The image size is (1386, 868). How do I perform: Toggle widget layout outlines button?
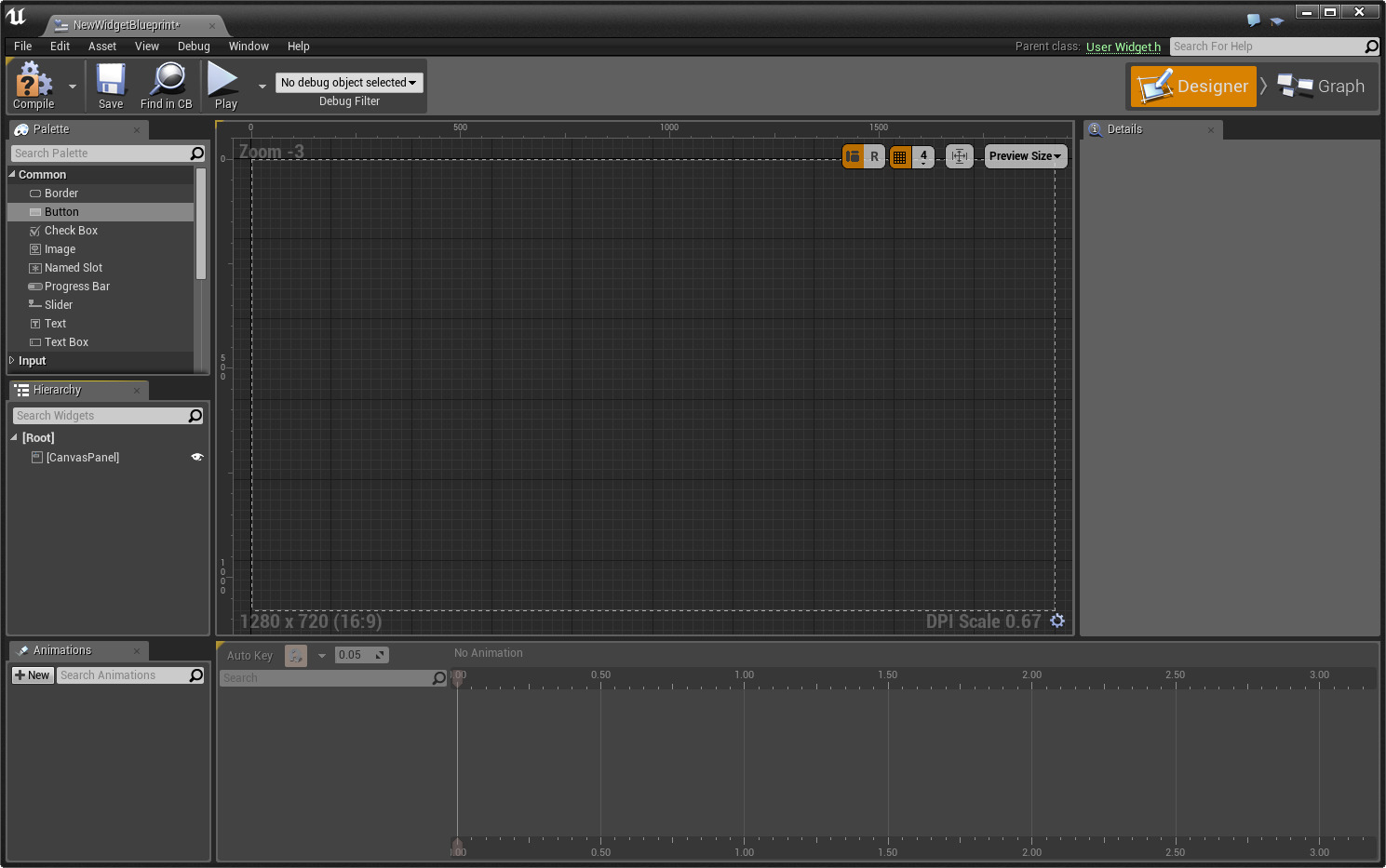[x=854, y=156]
